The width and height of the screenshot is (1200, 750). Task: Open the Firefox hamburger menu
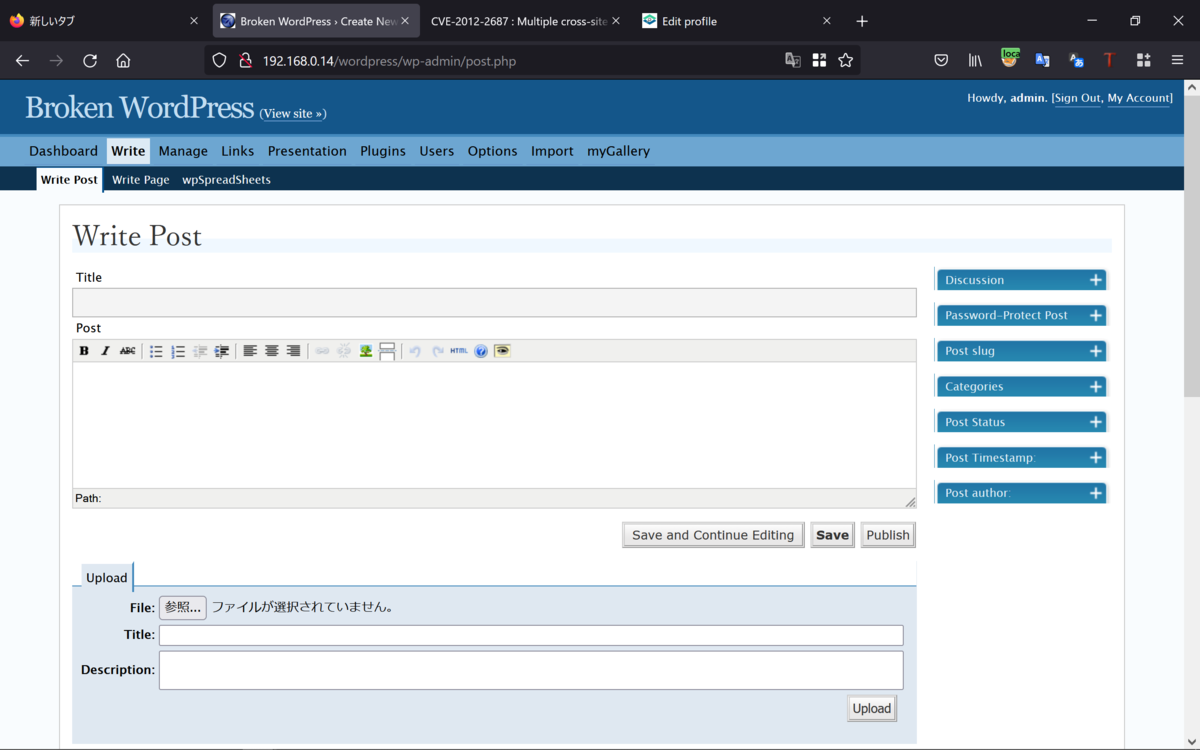[1177, 61]
